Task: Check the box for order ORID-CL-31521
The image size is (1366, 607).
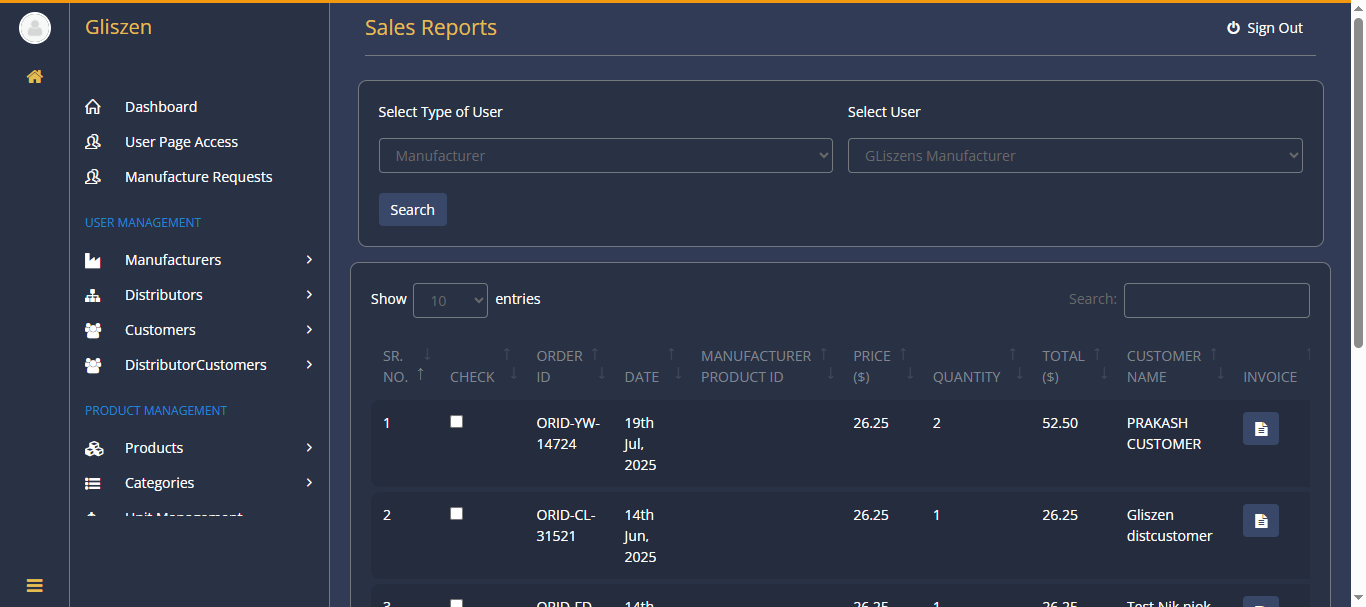Action: click(457, 514)
